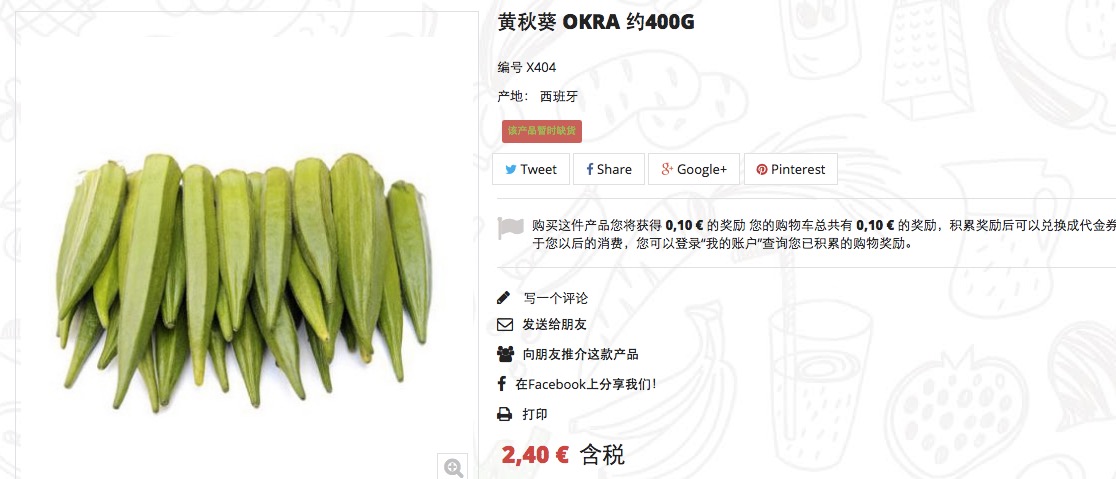Click the Tweet button

click(x=531, y=169)
